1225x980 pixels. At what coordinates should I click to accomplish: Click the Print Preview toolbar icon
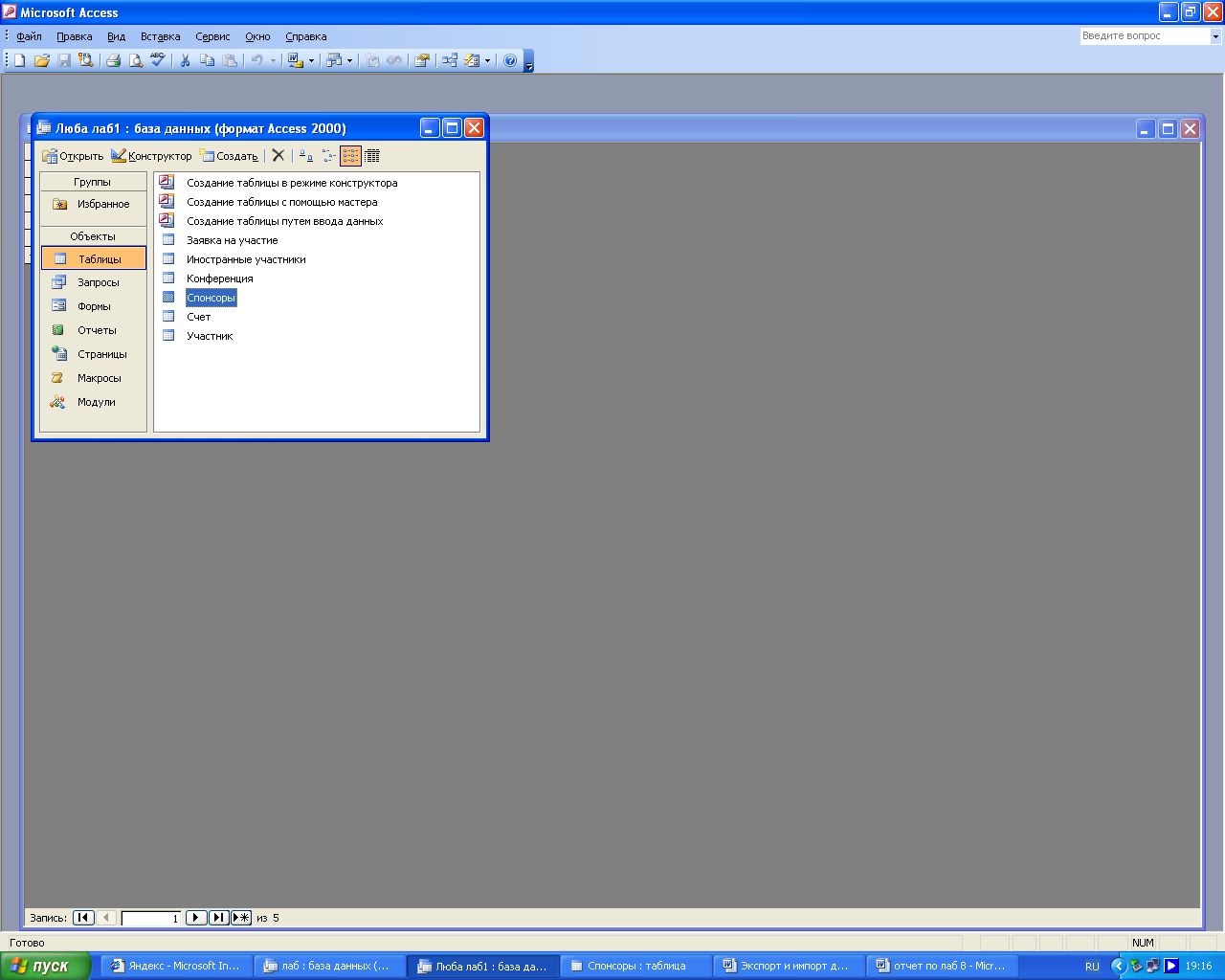coord(136,60)
